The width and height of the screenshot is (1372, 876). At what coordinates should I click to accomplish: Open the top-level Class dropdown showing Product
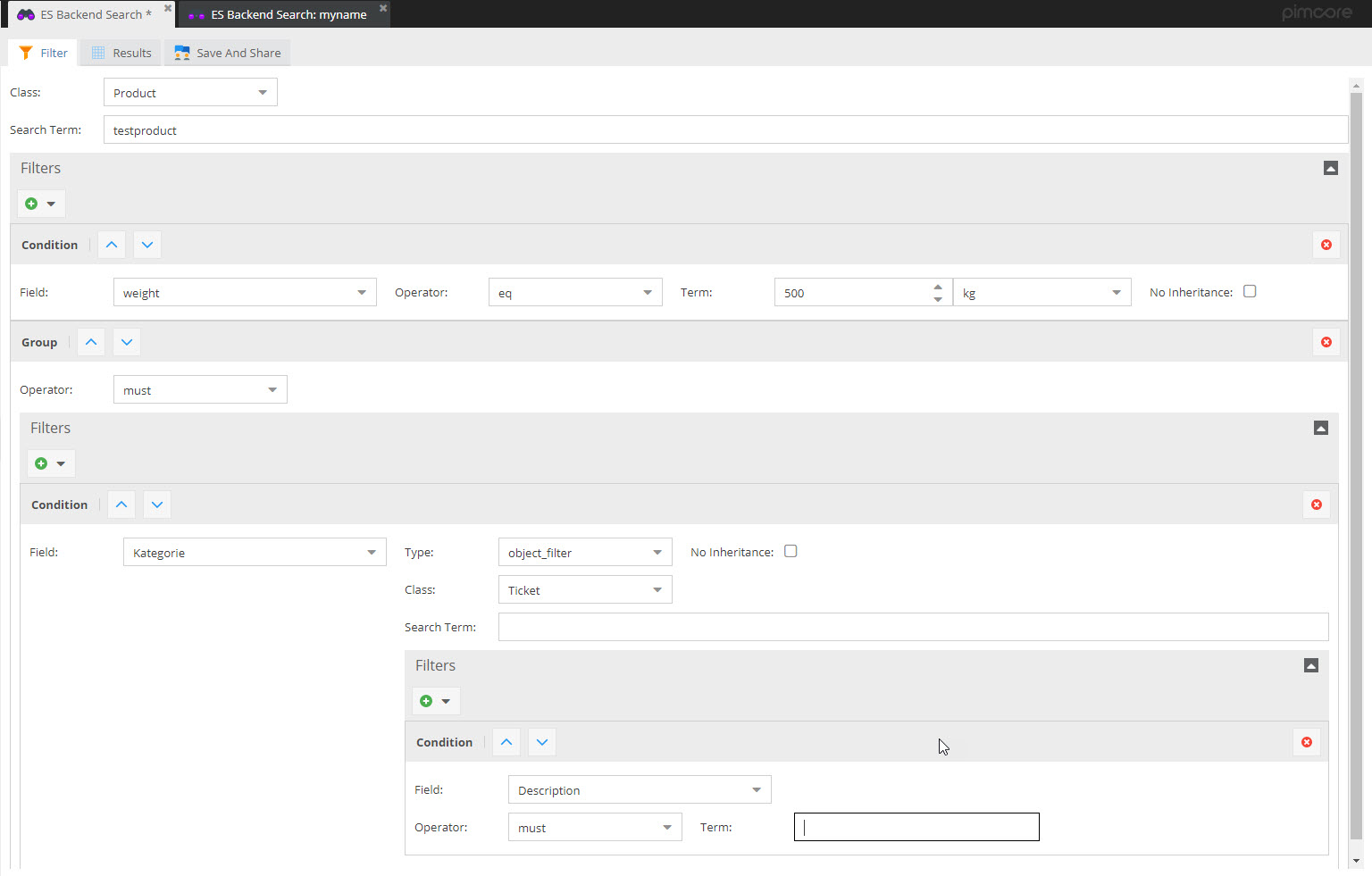pos(190,92)
